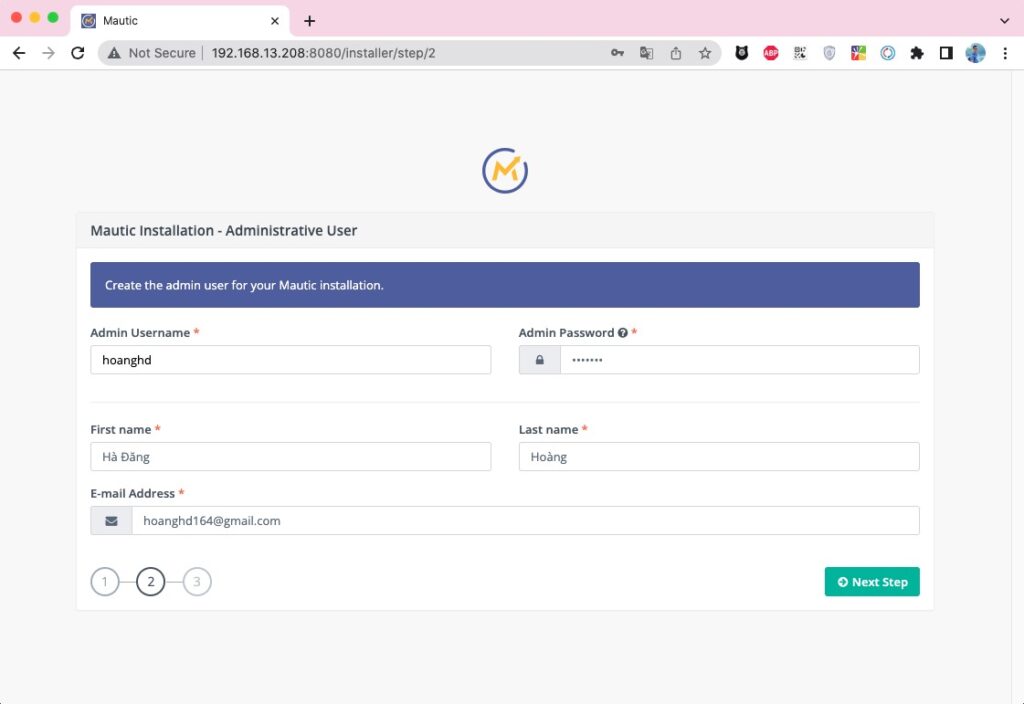The image size is (1024, 704).
Task: Close the Mautic tab
Action: [275, 21]
